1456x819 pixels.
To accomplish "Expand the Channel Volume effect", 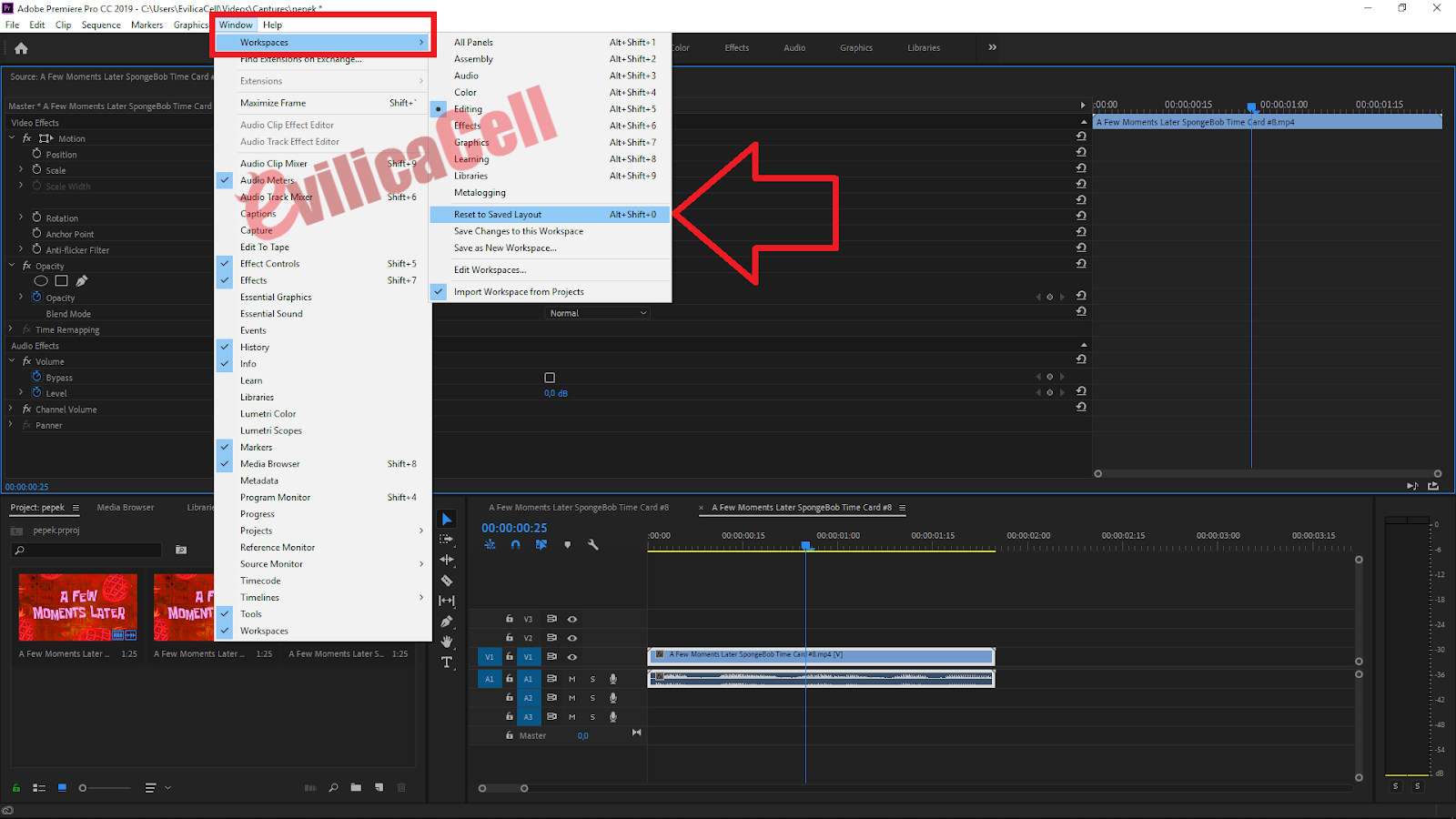I will click(11, 409).
